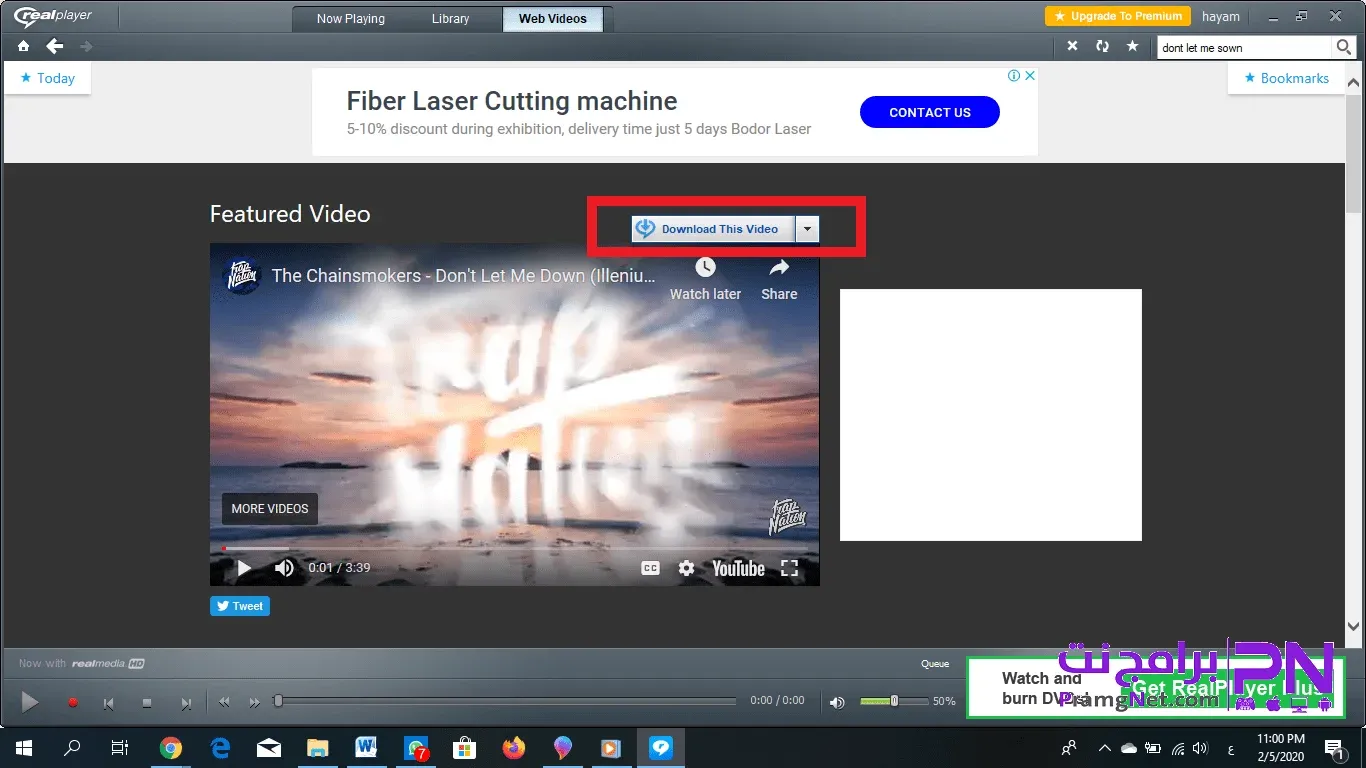Open the Chainsmokers video title link
Viewport: 1366px width, 768px height.
(464, 275)
